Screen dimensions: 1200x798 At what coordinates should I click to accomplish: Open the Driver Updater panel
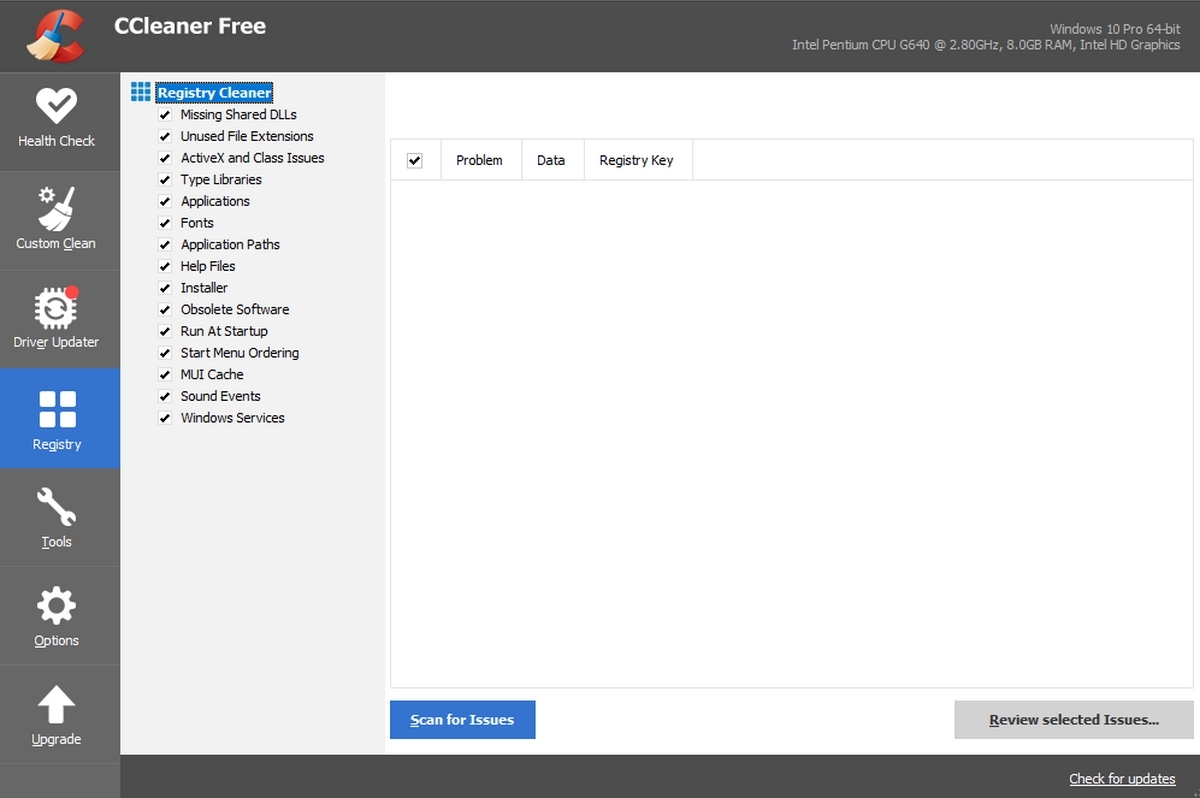click(56, 313)
